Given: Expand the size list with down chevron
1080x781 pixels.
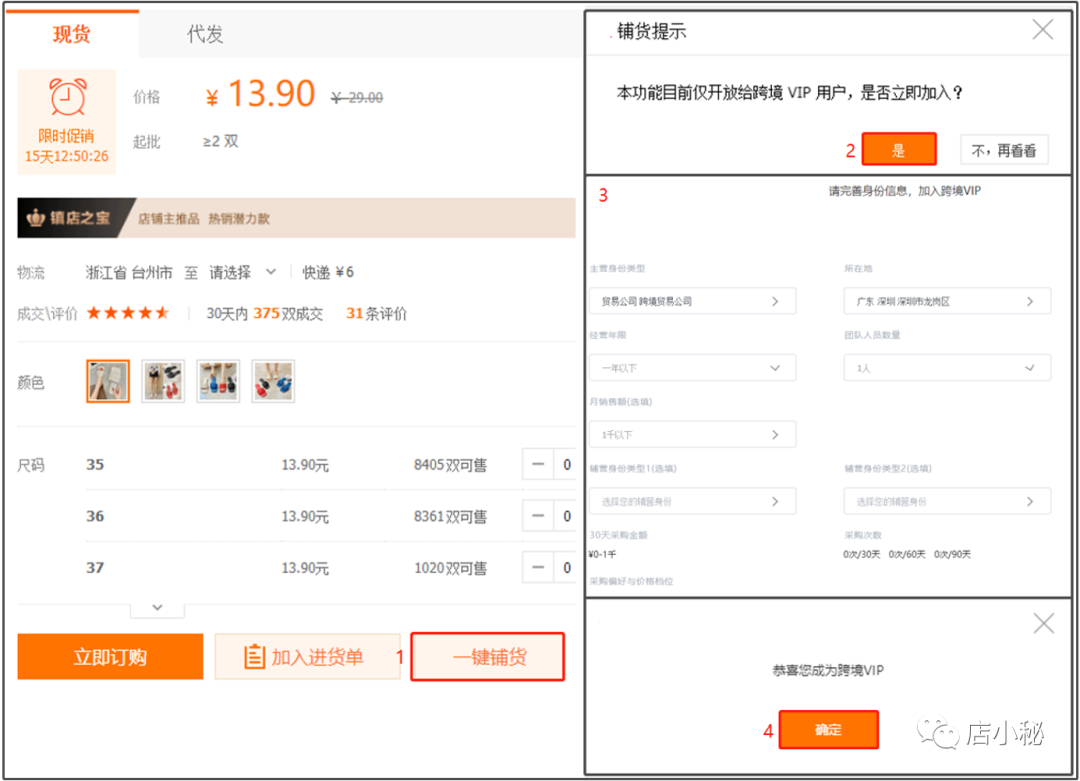Looking at the screenshot, I should pos(157,607).
